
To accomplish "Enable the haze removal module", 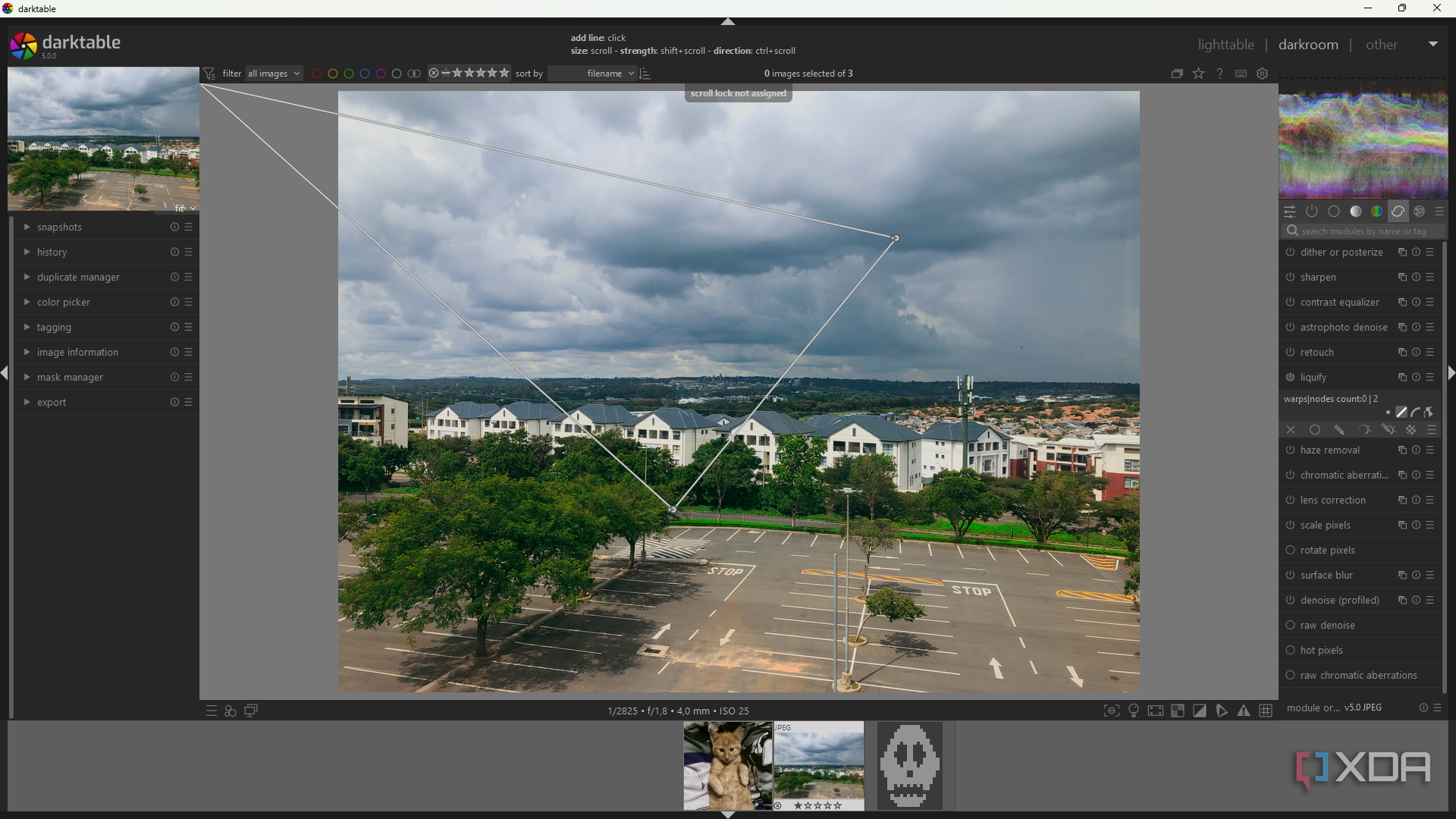I will [1290, 450].
